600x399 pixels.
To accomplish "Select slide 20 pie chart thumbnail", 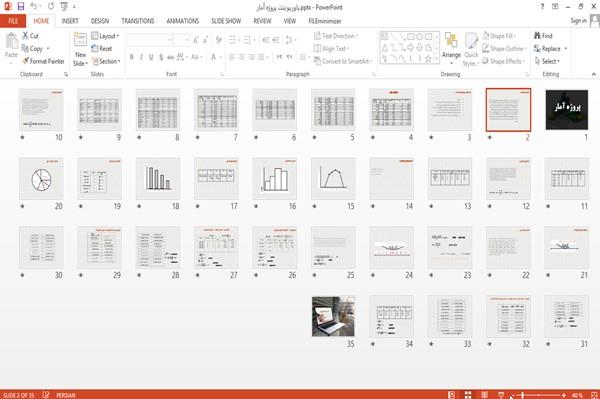I will click(41, 179).
